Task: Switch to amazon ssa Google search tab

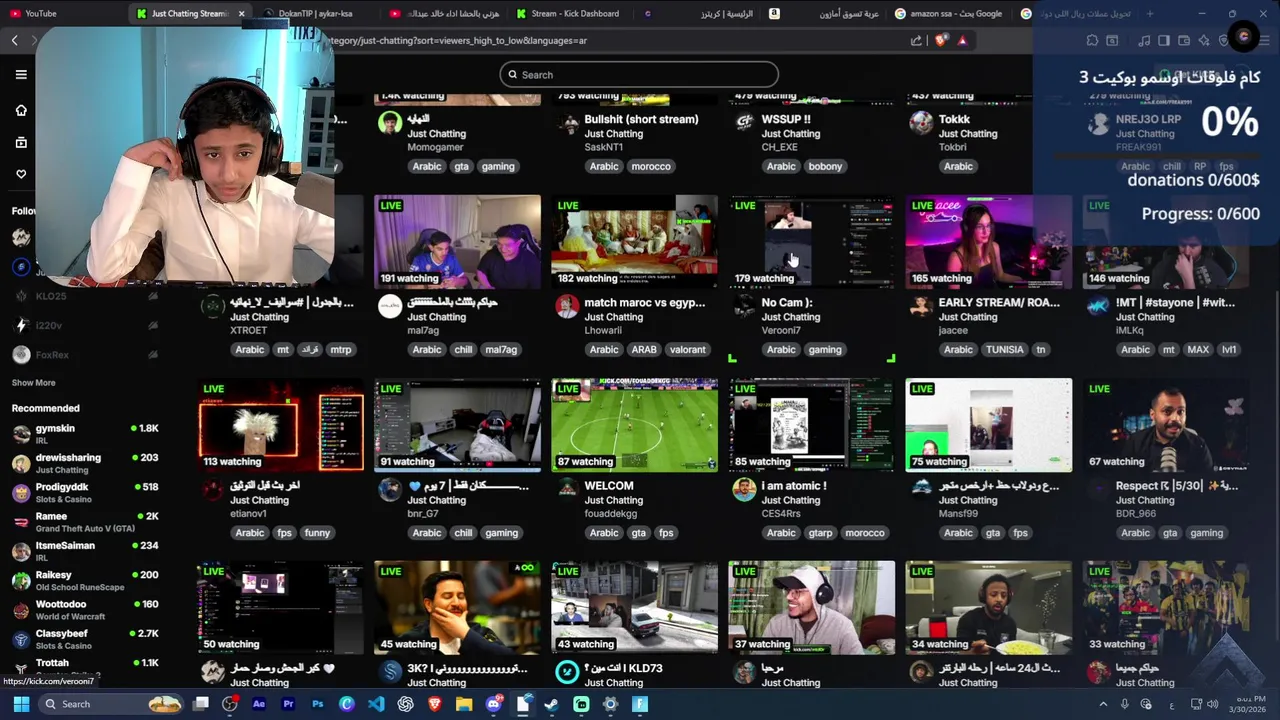Action: point(950,13)
